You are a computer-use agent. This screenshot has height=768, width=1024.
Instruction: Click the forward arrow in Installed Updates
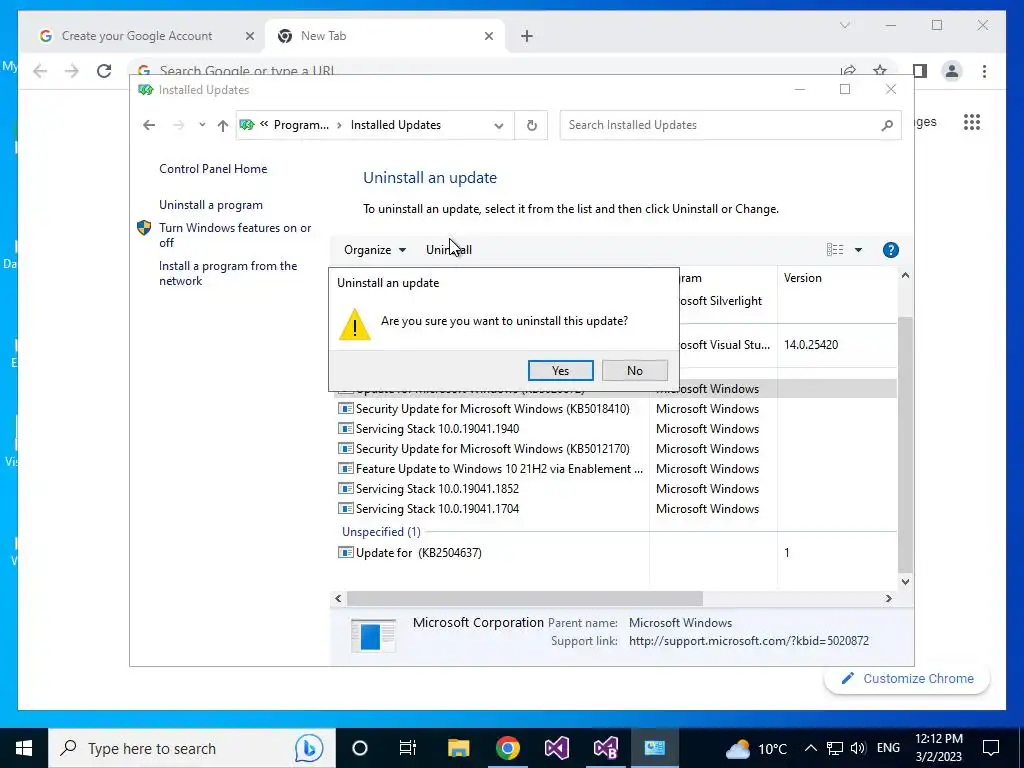point(178,125)
